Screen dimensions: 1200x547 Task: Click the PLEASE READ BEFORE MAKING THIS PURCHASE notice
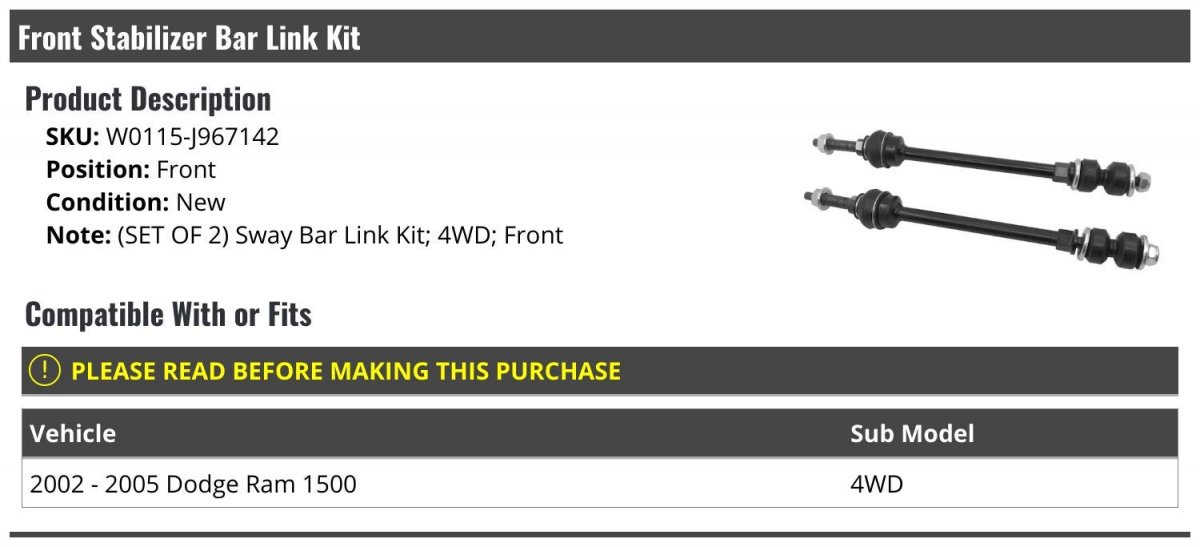point(346,371)
